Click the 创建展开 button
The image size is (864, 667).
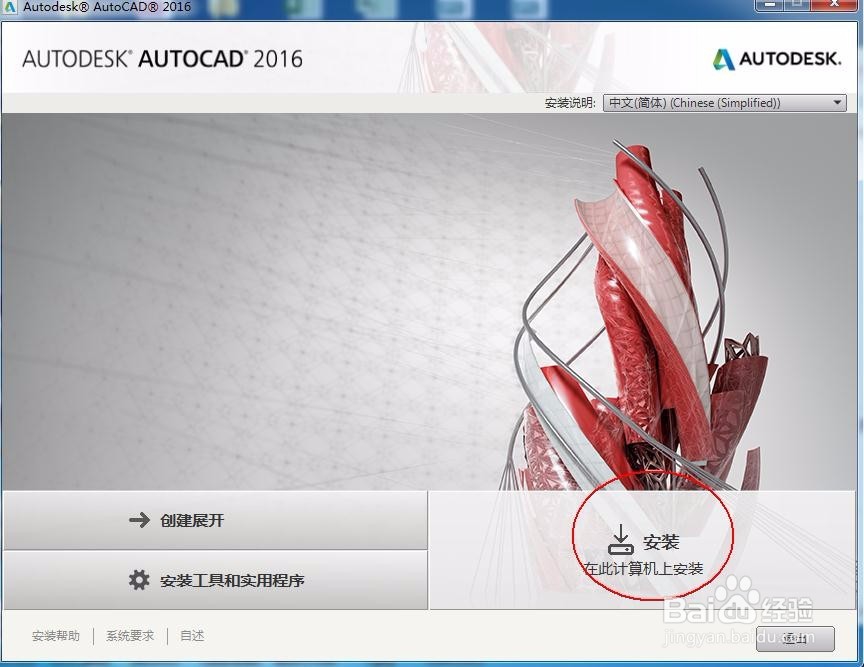215,520
